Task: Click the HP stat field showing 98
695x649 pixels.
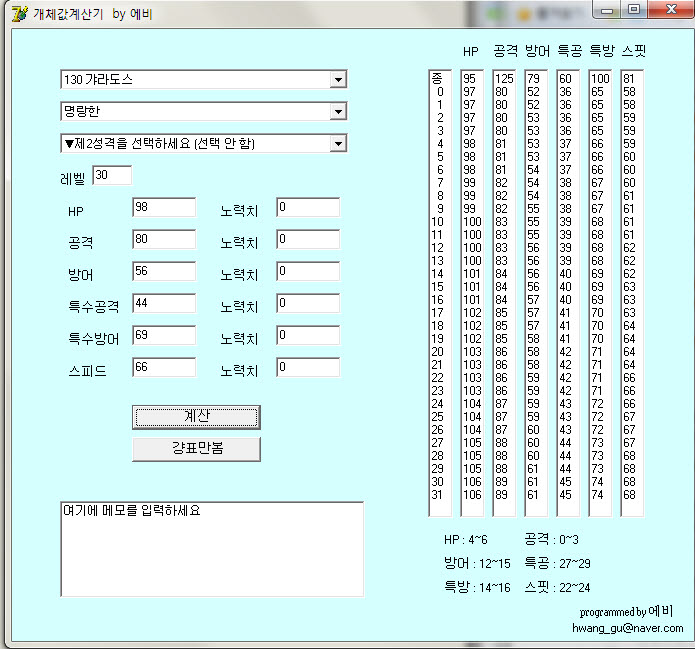Action: pos(164,207)
